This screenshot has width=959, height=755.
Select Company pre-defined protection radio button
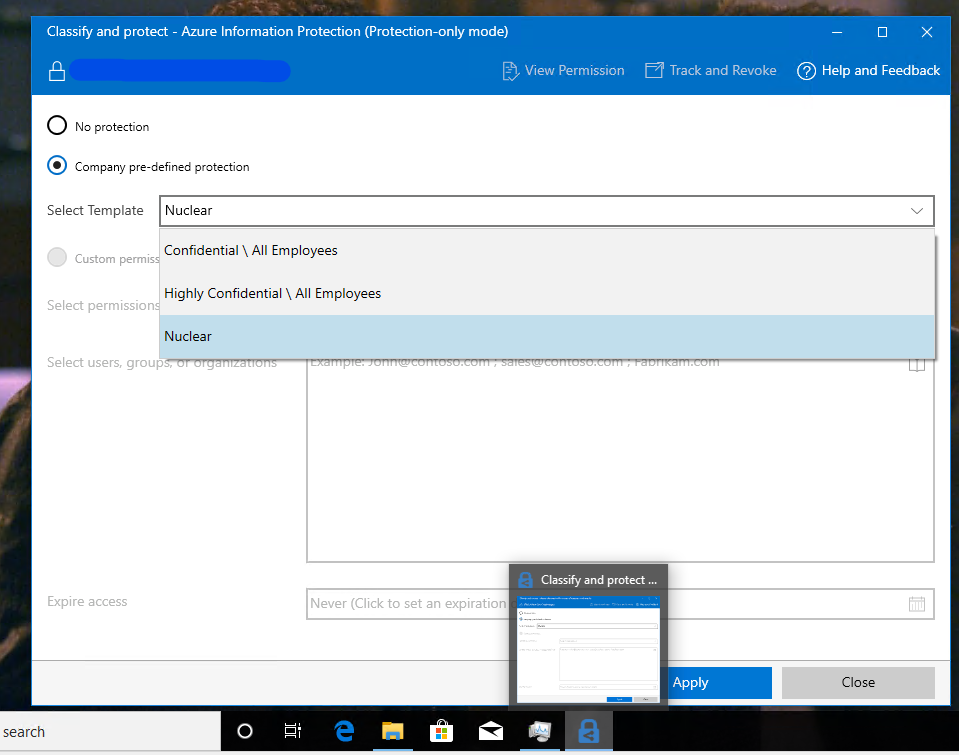[57, 165]
